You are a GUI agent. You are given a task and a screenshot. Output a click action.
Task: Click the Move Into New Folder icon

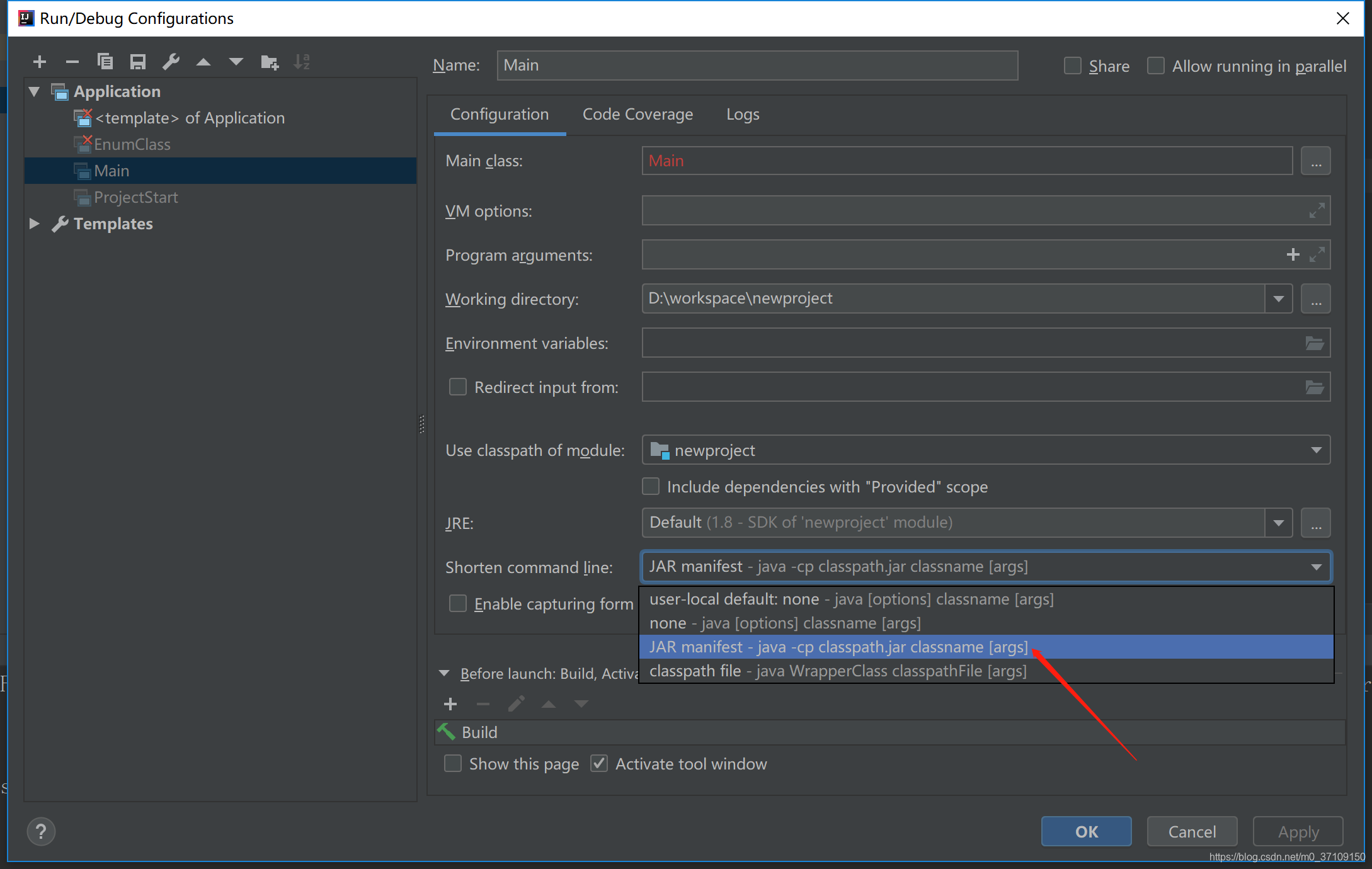click(x=270, y=62)
